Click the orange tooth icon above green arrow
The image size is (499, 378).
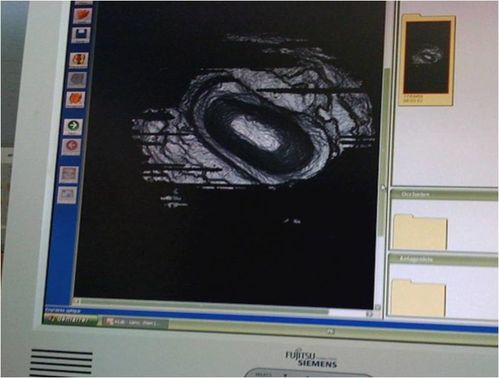(75, 100)
